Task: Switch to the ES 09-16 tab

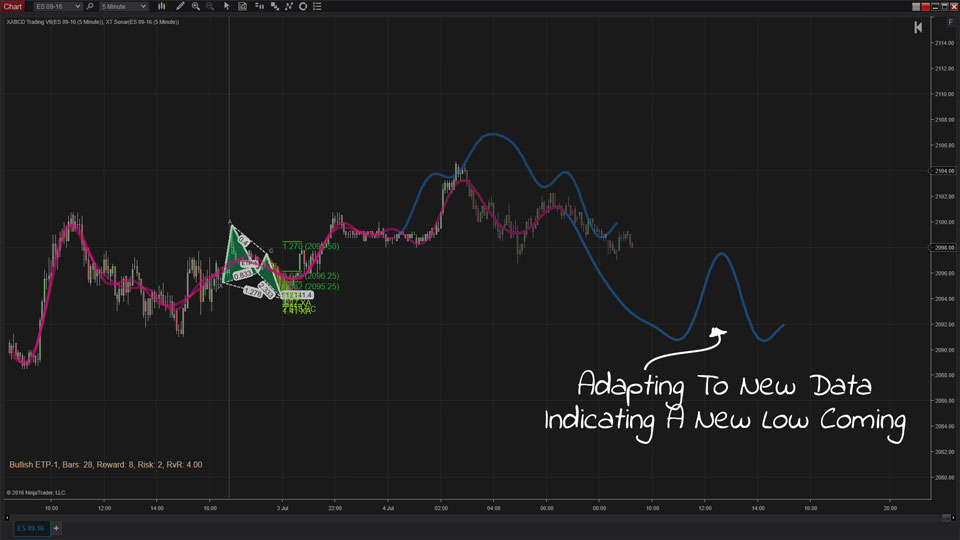Action: 31,528
